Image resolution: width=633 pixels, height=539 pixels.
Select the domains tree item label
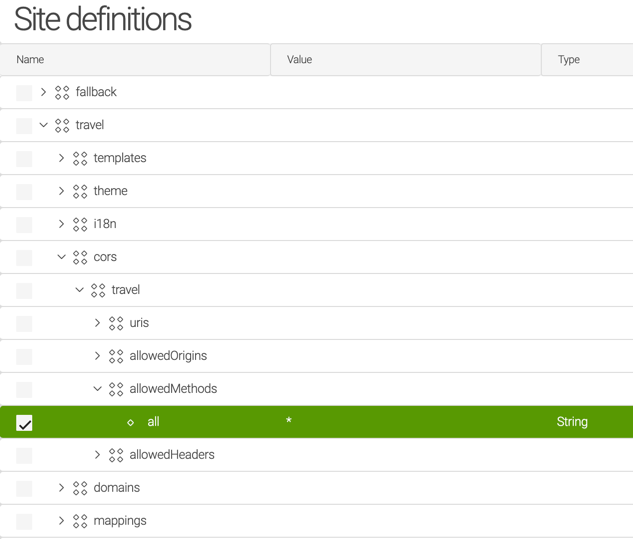click(116, 488)
